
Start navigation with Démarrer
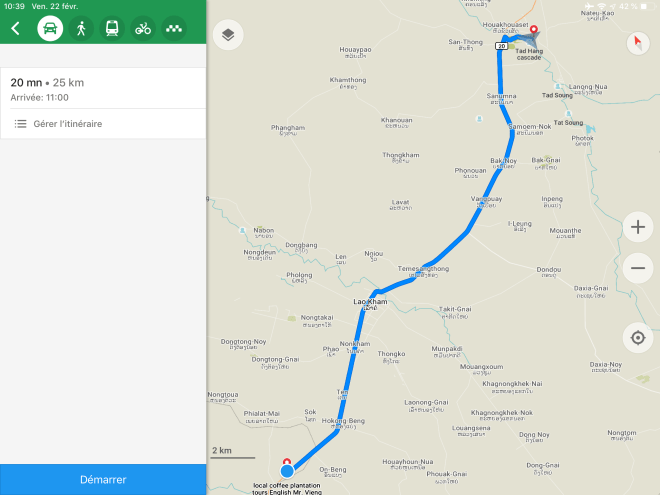click(x=103, y=479)
